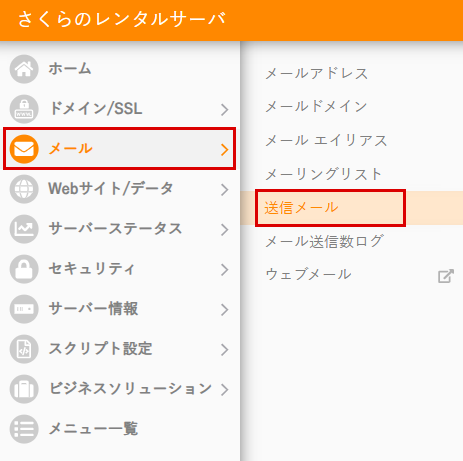Click the external link icon beside ウェブメール
Image resolution: width=463 pixels, height=461 pixels.
coord(446,276)
